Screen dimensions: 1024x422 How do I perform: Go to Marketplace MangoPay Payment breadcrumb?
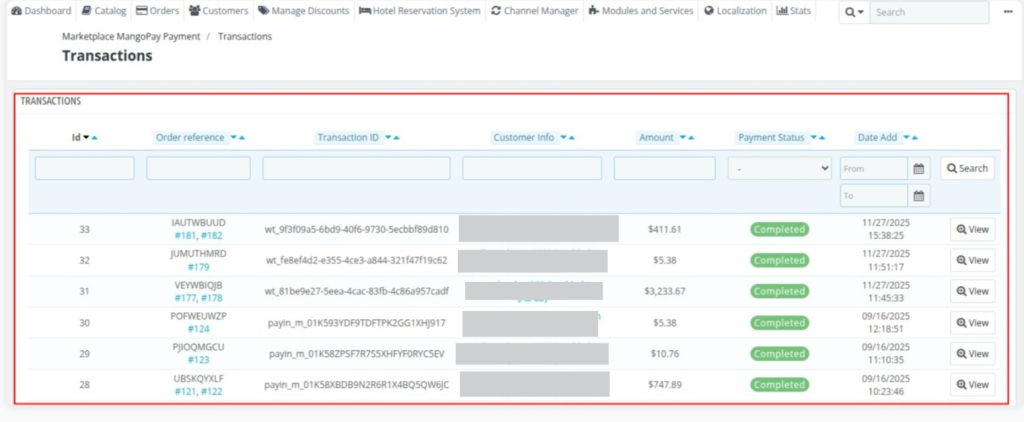(x=131, y=37)
